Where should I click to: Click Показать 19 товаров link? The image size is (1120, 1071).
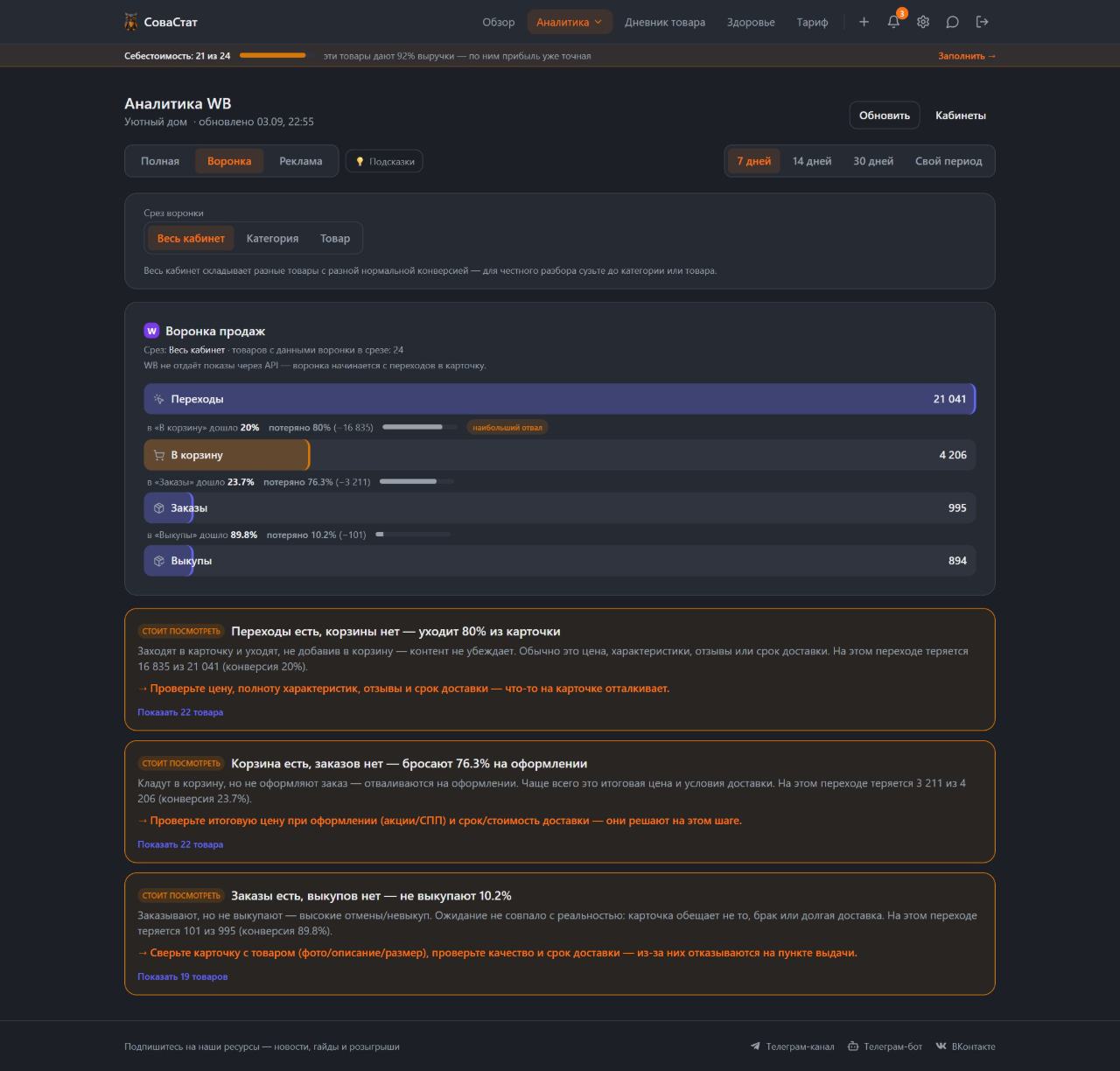click(x=182, y=976)
